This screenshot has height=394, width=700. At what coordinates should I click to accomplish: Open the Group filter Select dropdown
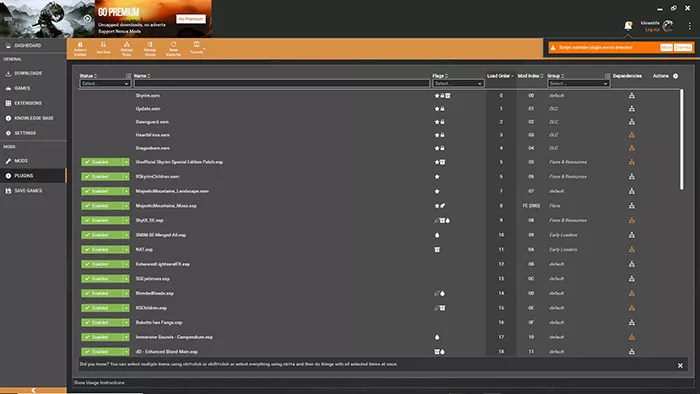(578, 83)
